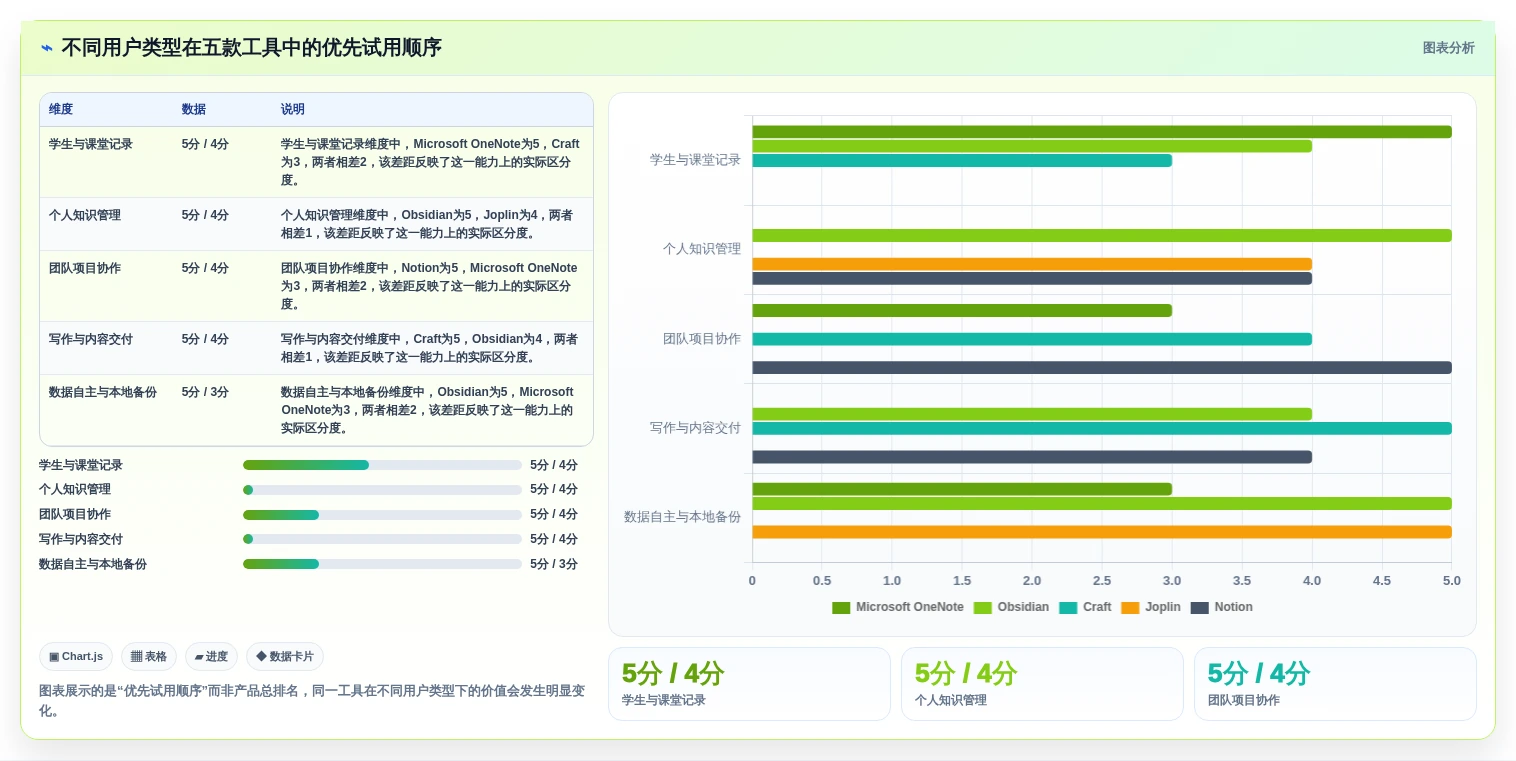The image size is (1516, 761).
Task: Open the 个人知识管理 data card
Action: (x=1042, y=684)
